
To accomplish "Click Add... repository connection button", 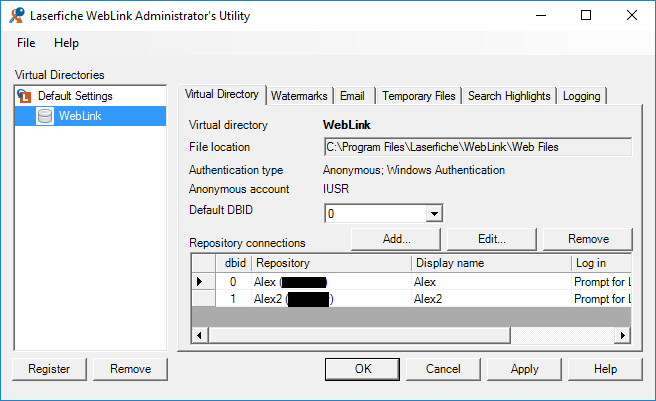I will click(396, 239).
